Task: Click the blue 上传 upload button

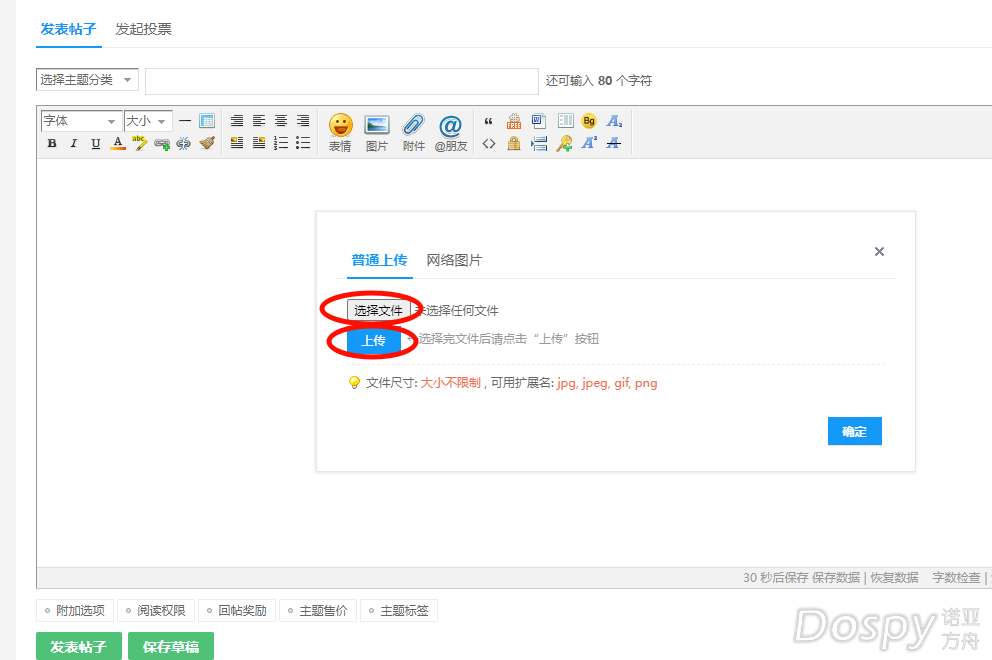Action: 373,341
